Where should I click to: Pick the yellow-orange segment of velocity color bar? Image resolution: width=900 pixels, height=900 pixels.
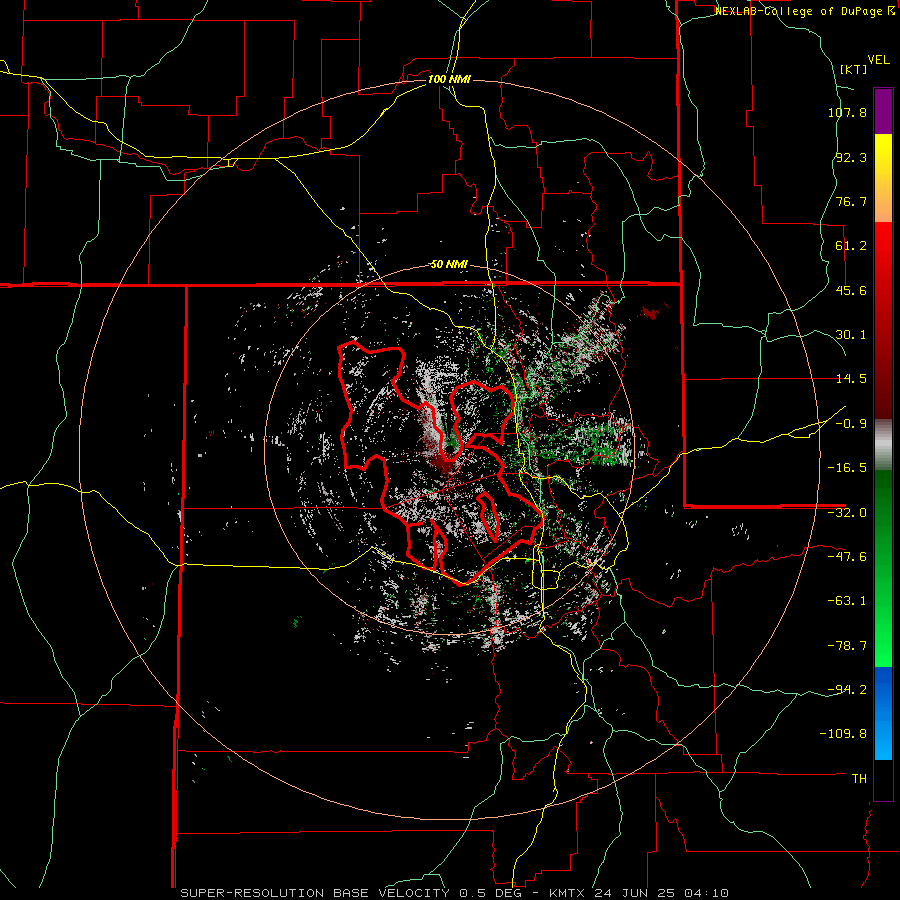click(883, 178)
